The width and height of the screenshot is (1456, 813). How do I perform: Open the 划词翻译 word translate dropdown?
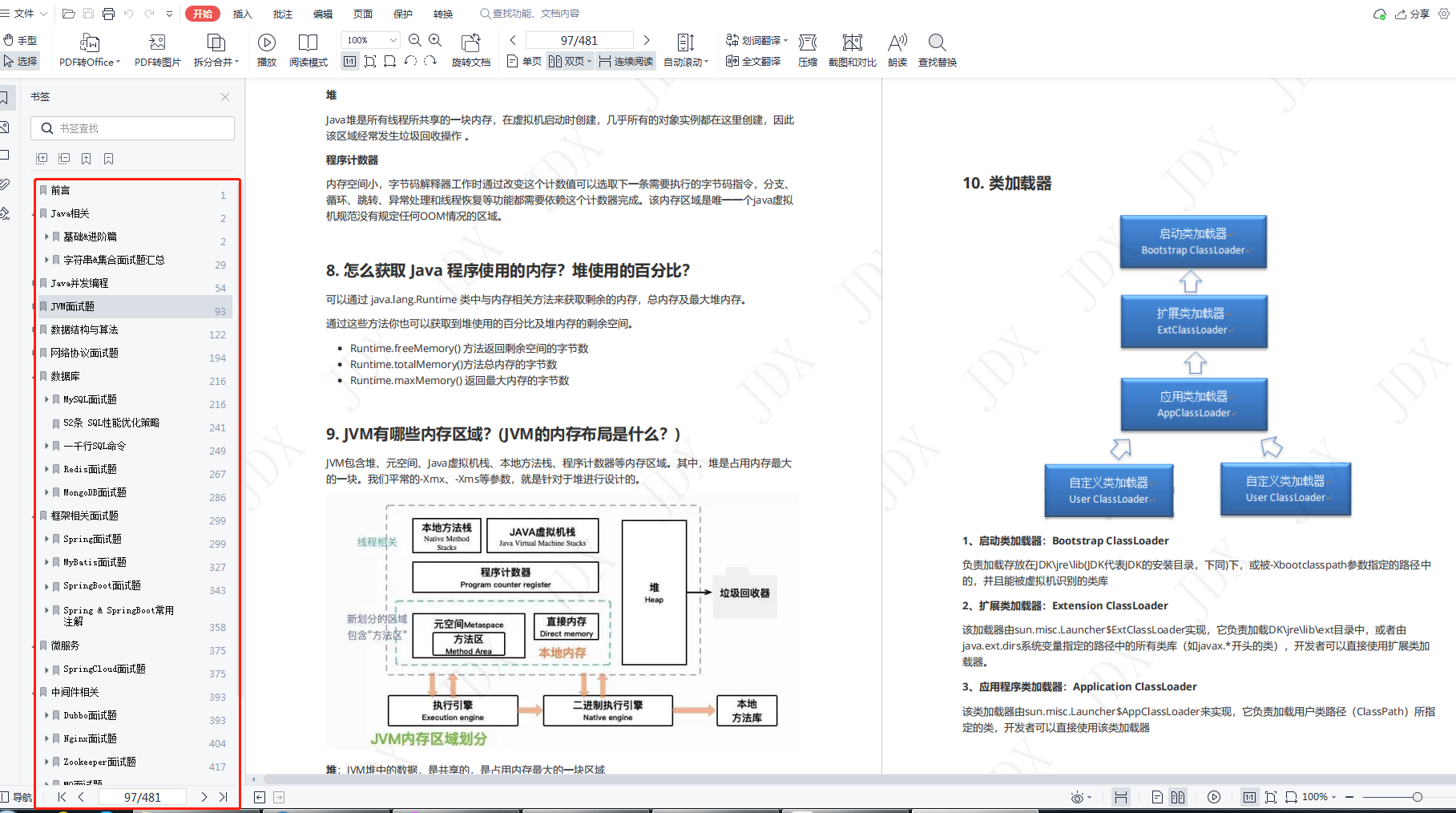click(x=756, y=40)
